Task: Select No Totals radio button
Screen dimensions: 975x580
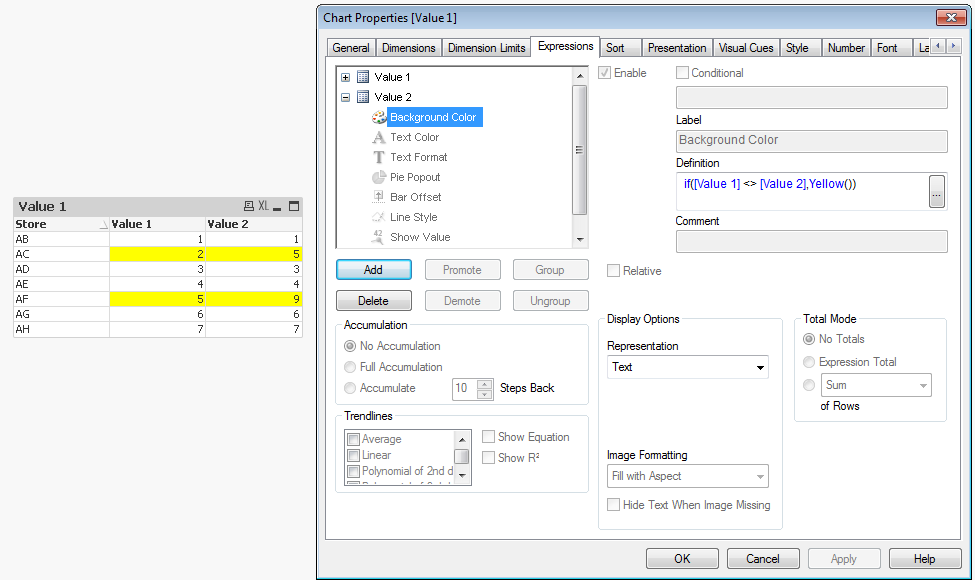Action: (809, 339)
